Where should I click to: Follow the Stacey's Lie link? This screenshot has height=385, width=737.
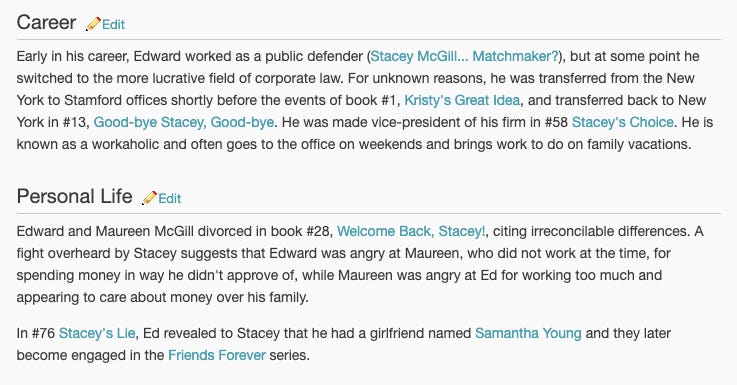click(97, 333)
